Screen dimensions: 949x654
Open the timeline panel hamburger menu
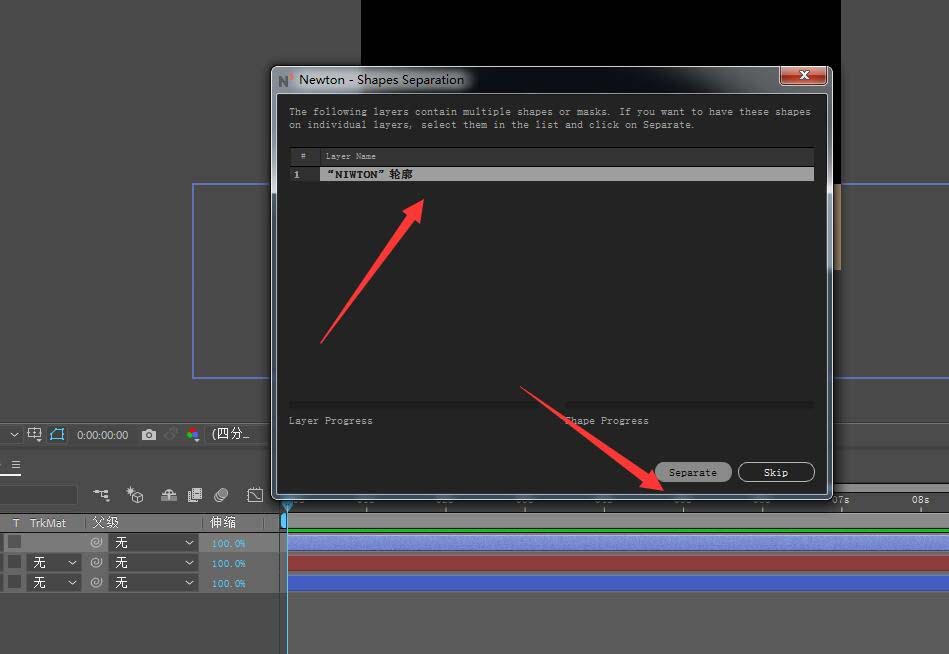[16, 465]
